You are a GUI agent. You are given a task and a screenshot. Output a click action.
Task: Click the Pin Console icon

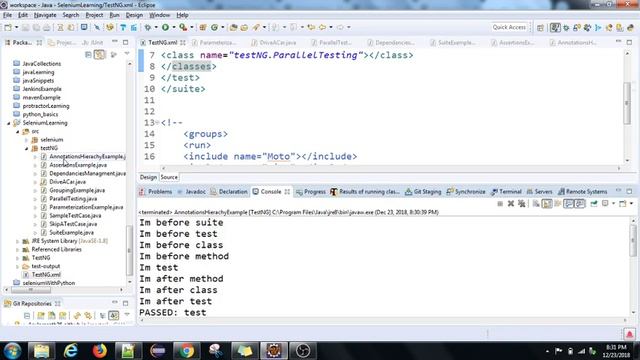pyautogui.click(x=594, y=203)
